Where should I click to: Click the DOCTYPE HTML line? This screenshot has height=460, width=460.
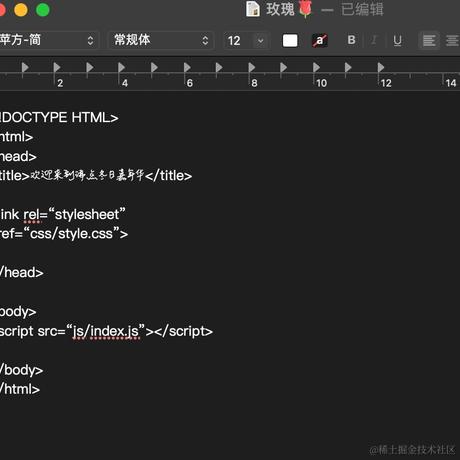(59, 118)
